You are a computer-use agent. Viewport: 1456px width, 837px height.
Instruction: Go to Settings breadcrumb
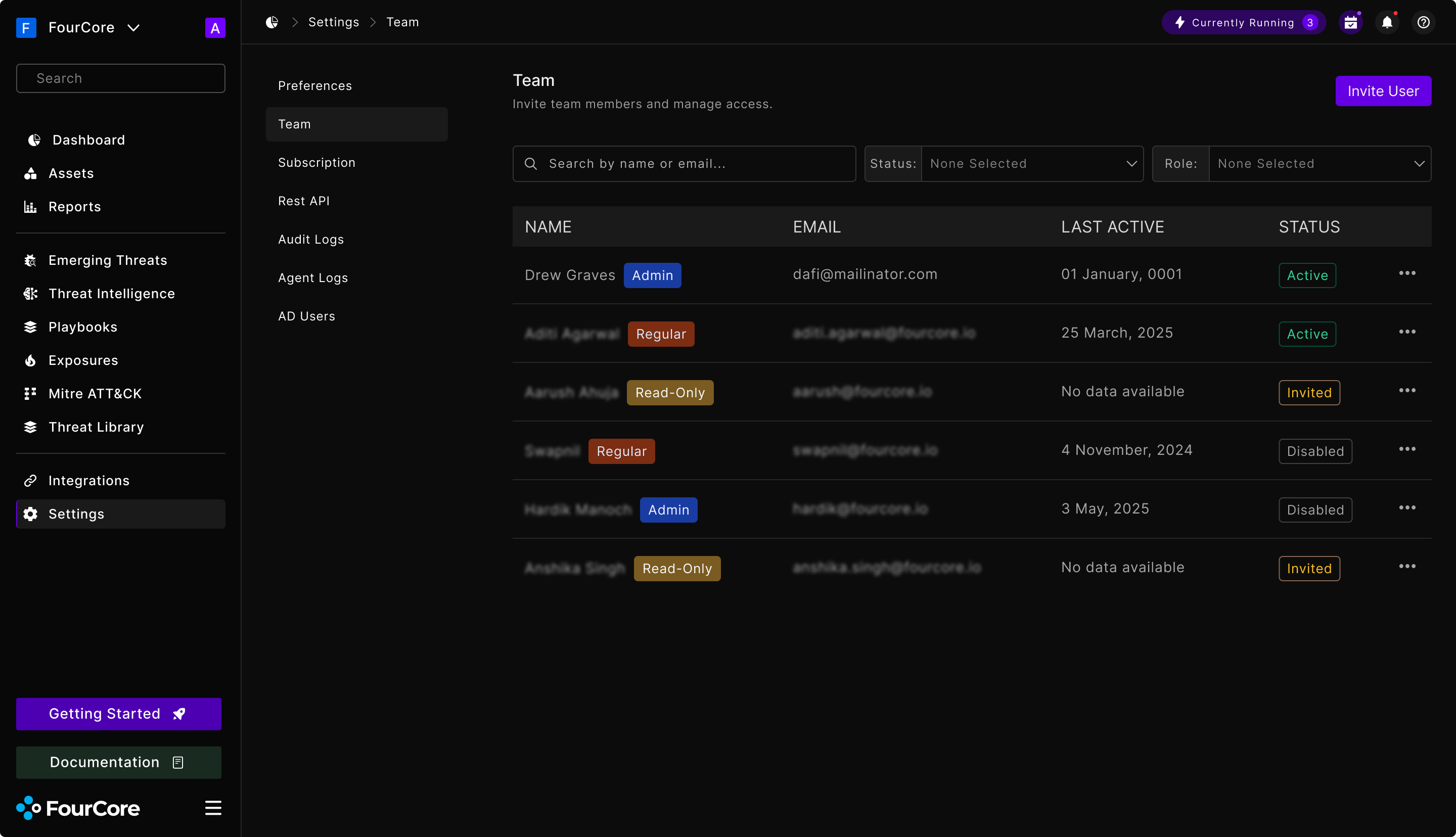(333, 22)
